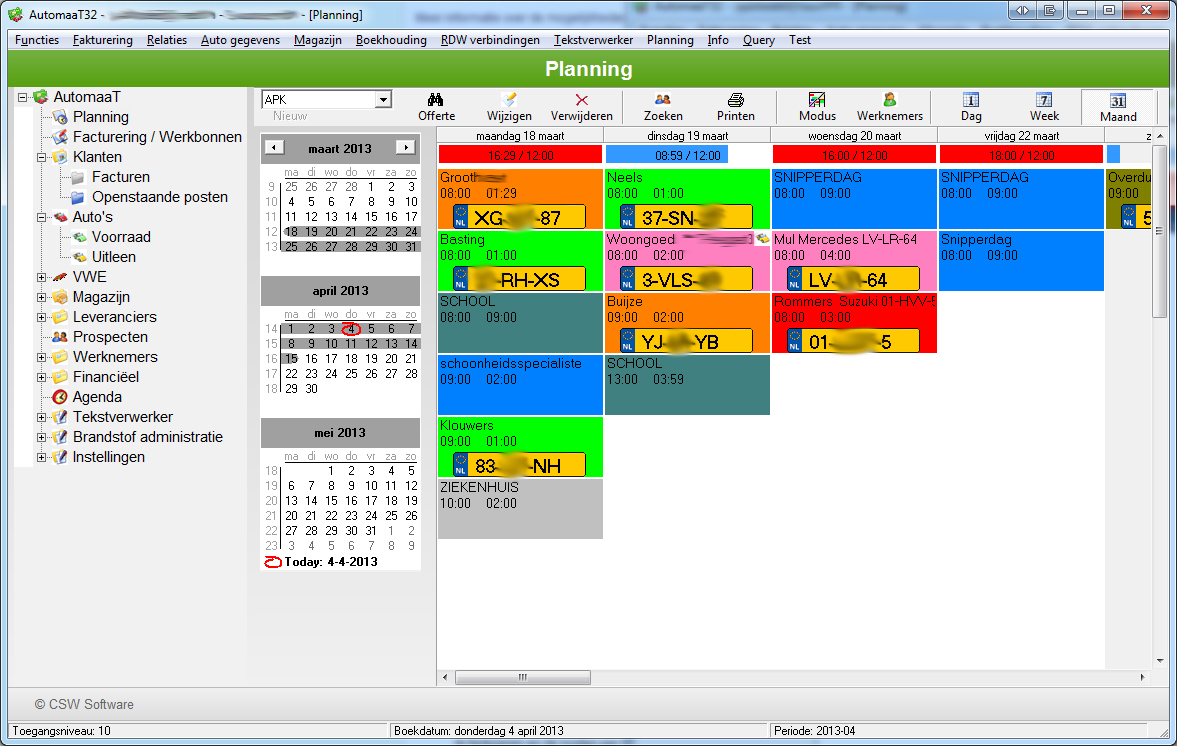Select Facturering / Werkbonnen in tree
The height and width of the screenshot is (746, 1177).
(157, 137)
